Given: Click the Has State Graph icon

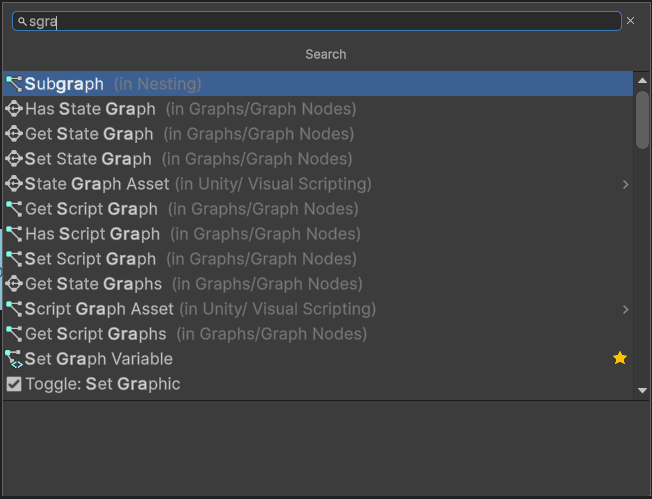Looking at the screenshot, I should [x=14, y=109].
